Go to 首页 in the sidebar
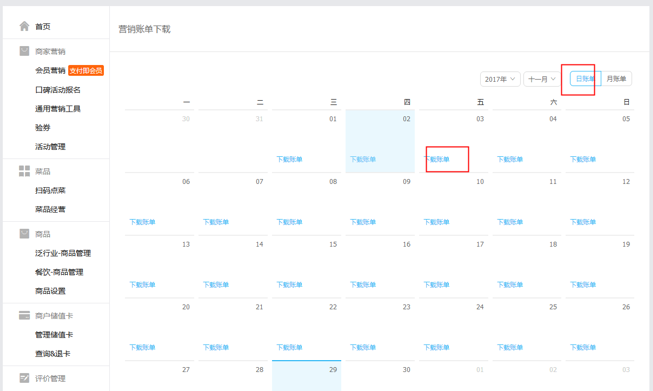The image size is (653, 391). (42, 27)
